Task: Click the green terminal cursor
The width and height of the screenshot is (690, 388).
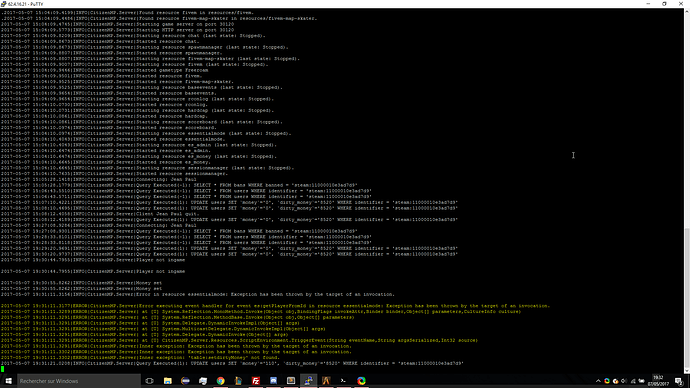Action: [x=3, y=369]
